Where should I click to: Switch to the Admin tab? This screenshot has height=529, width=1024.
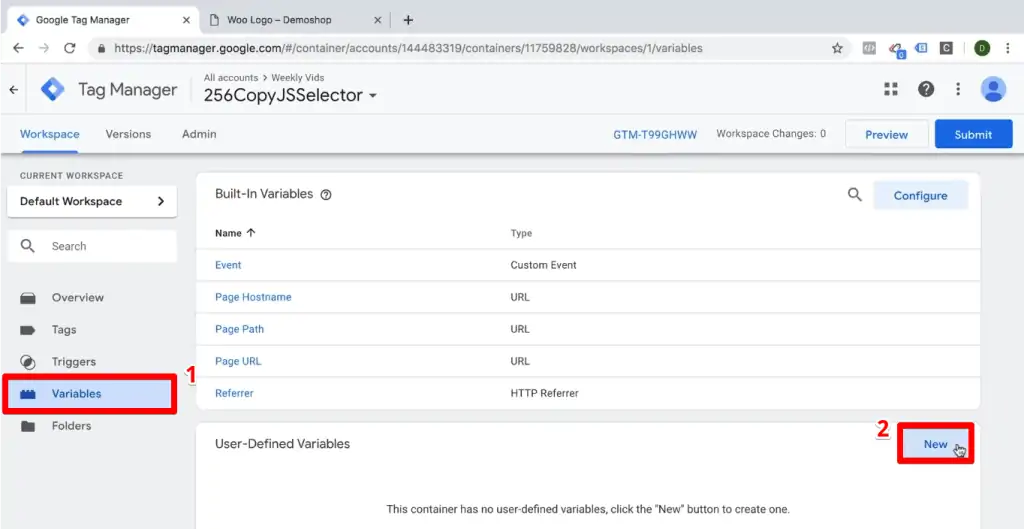(x=199, y=134)
